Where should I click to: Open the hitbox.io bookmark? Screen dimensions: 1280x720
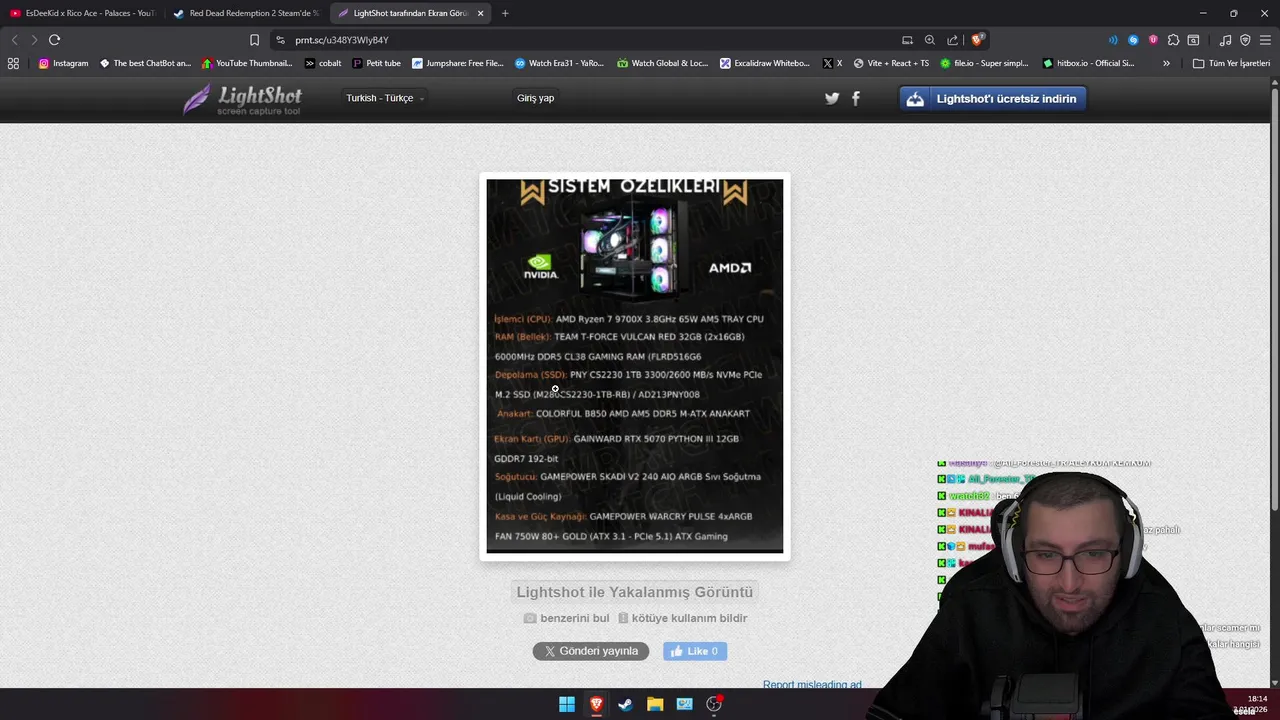[1088, 63]
